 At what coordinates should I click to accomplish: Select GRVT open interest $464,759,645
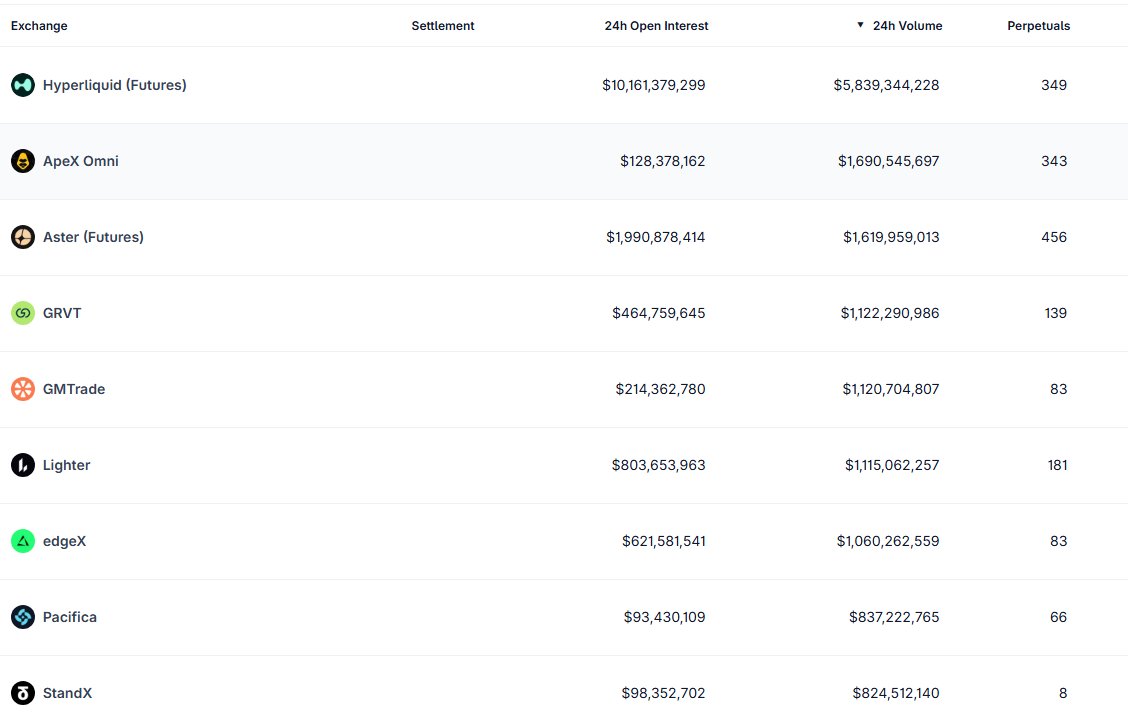click(x=658, y=313)
